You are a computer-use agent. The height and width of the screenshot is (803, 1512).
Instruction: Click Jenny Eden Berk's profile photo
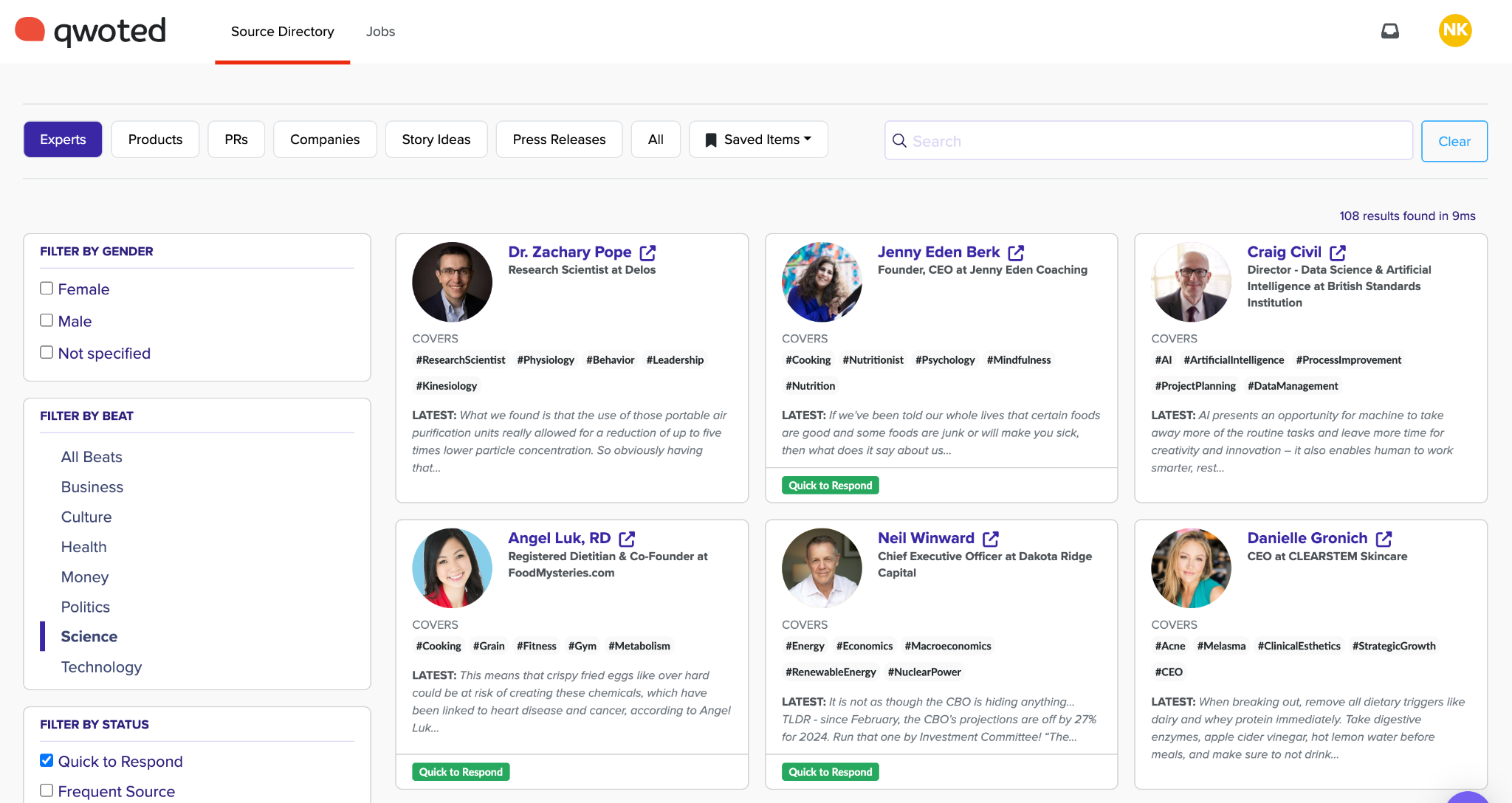point(822,282)
